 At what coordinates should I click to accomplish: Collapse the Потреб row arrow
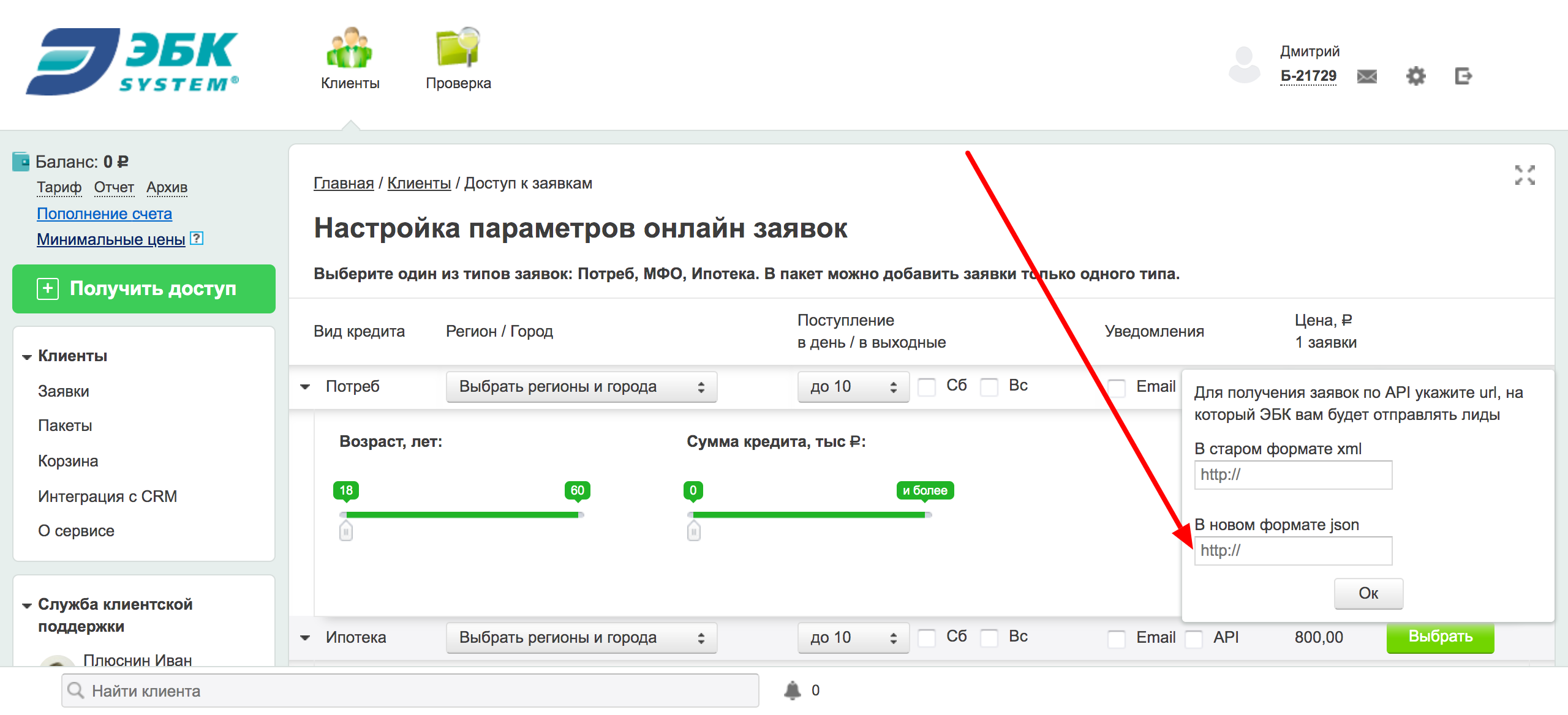click(x=305, y=387)
